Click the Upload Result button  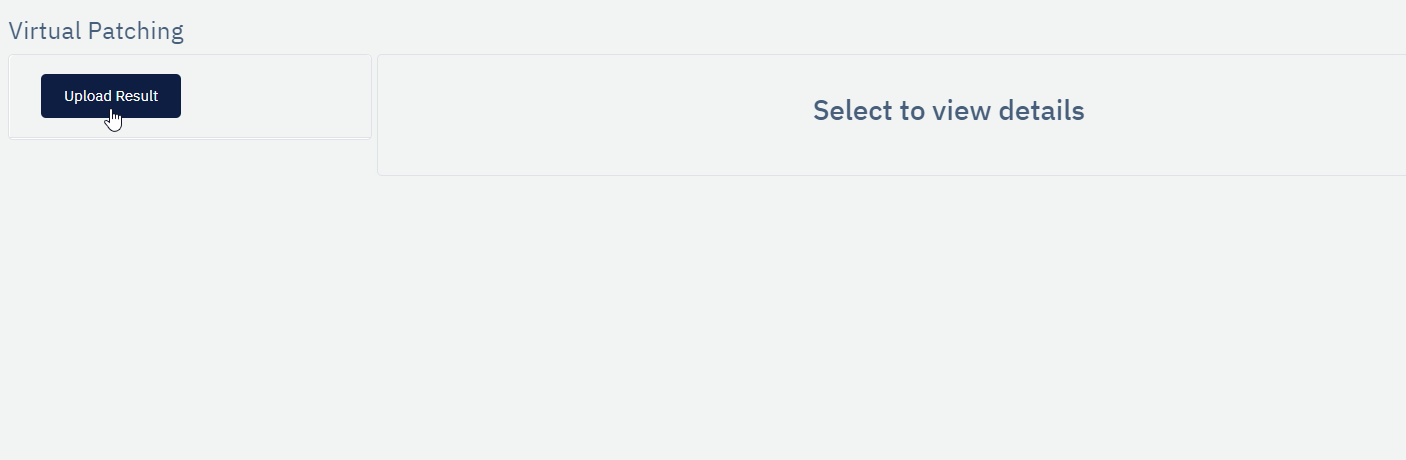pyautogui.click(x=111, y=96)
